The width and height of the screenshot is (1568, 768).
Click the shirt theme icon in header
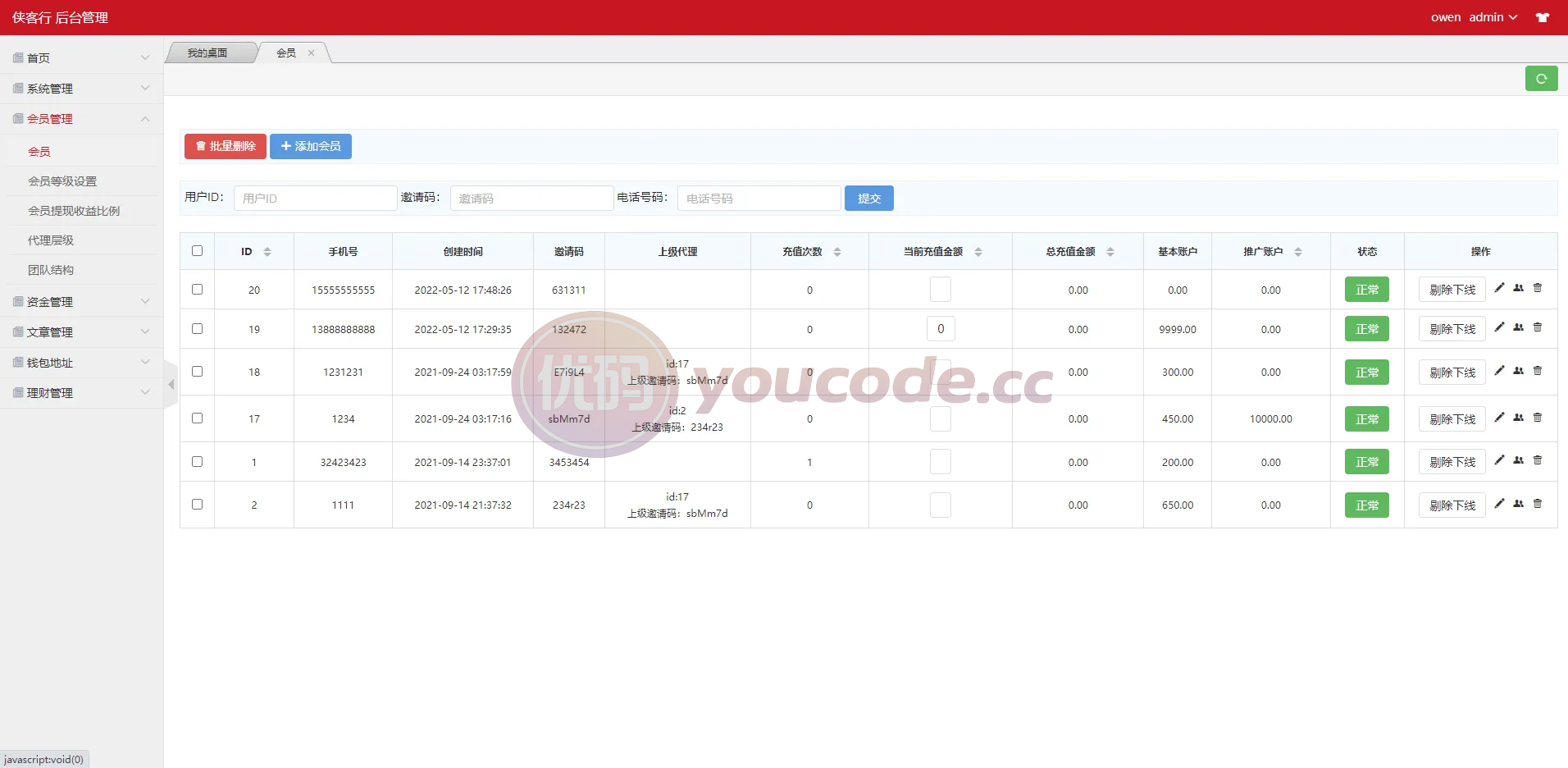pos(1543,17)
